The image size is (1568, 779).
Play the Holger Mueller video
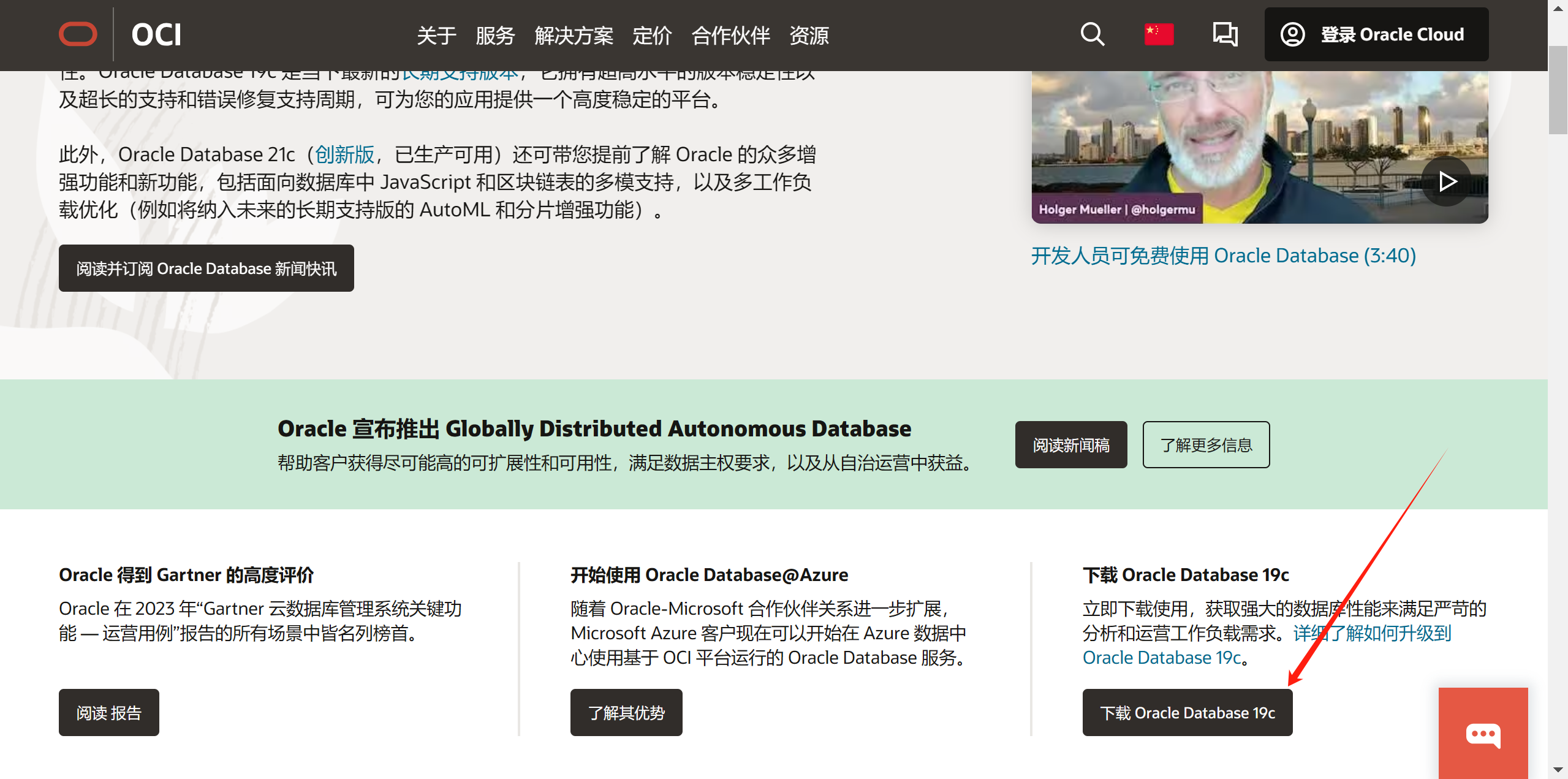[1446, 181]
